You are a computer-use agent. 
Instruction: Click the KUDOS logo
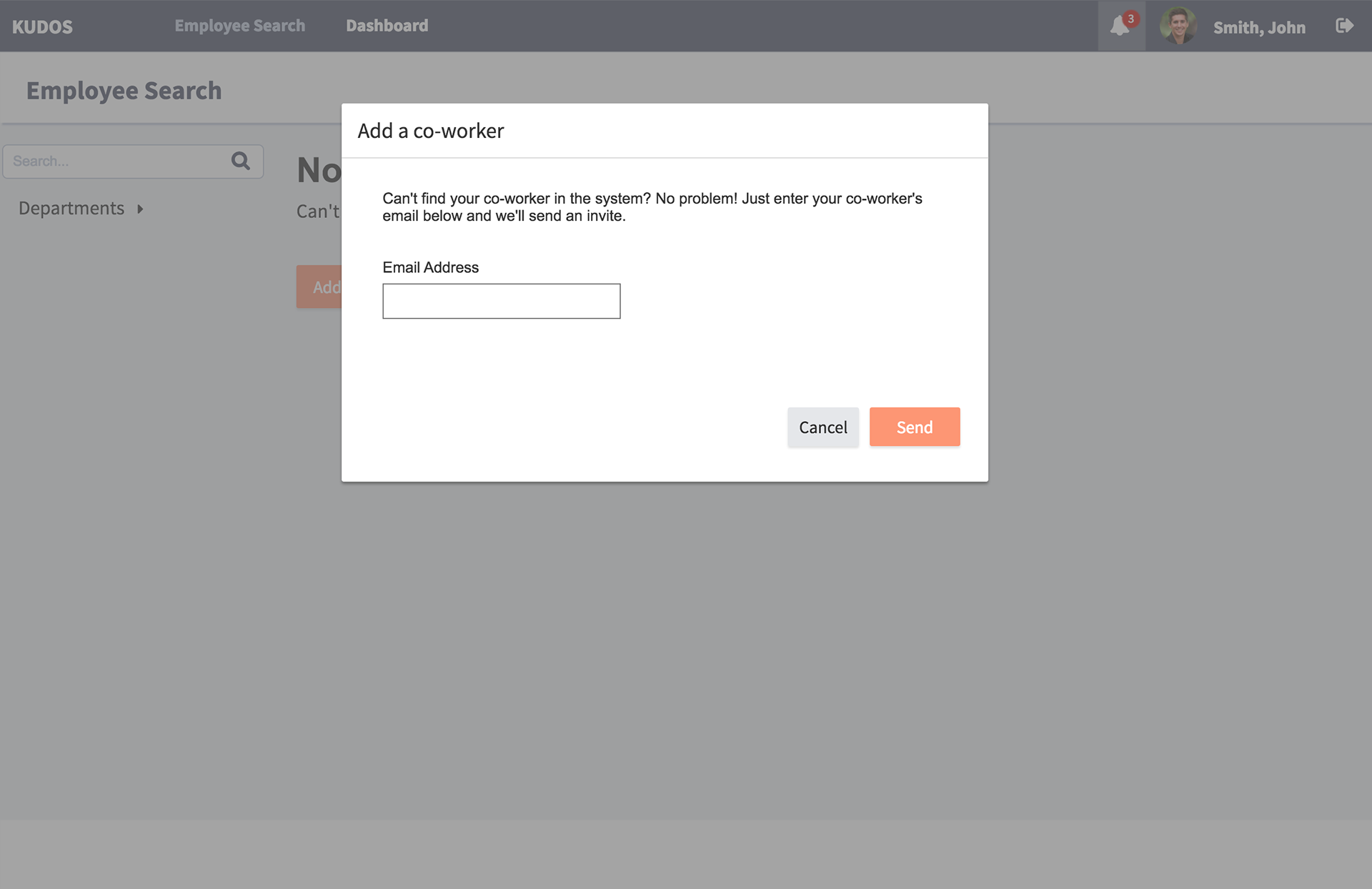42,26
